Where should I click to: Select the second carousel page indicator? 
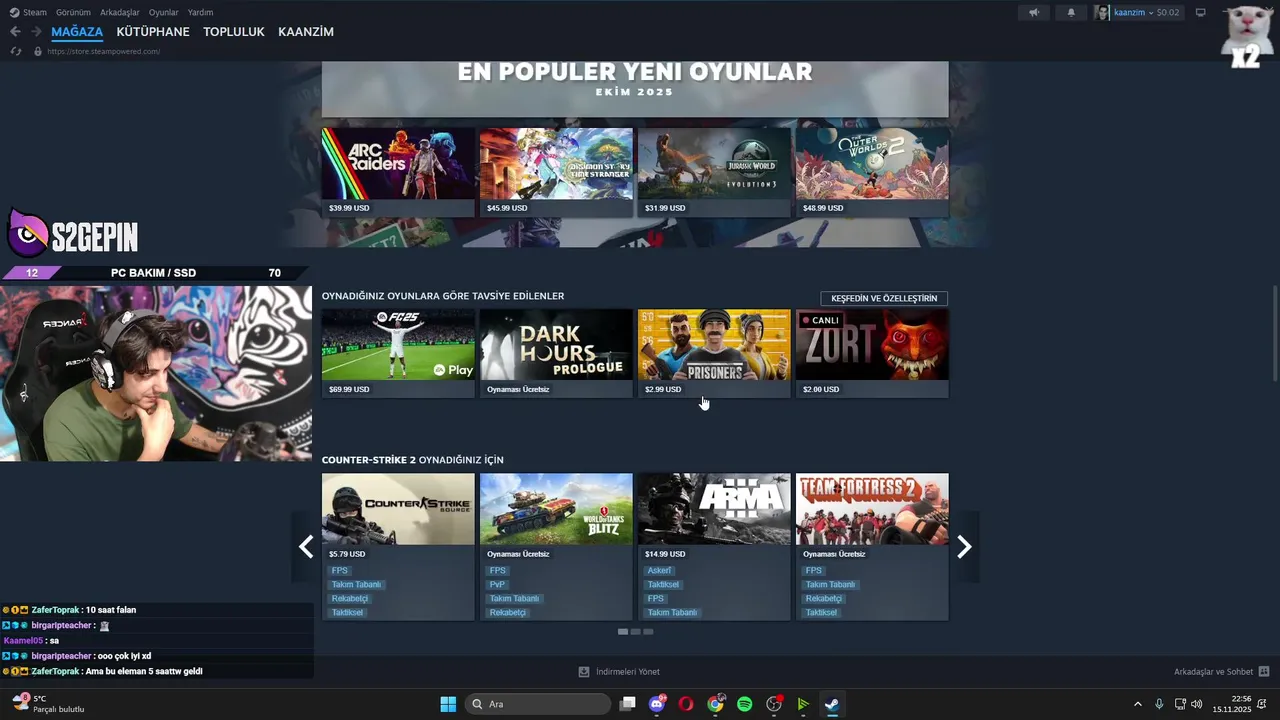point(635,632)
